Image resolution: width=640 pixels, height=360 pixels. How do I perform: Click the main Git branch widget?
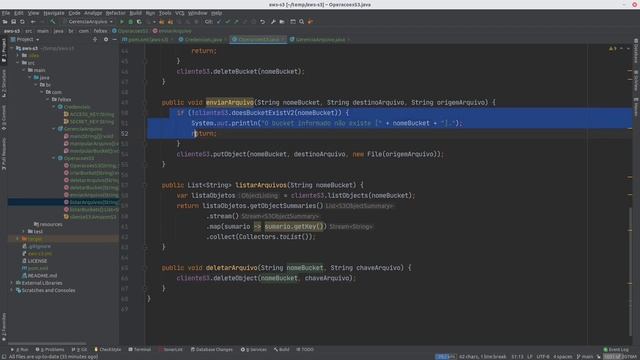point(584,357)
